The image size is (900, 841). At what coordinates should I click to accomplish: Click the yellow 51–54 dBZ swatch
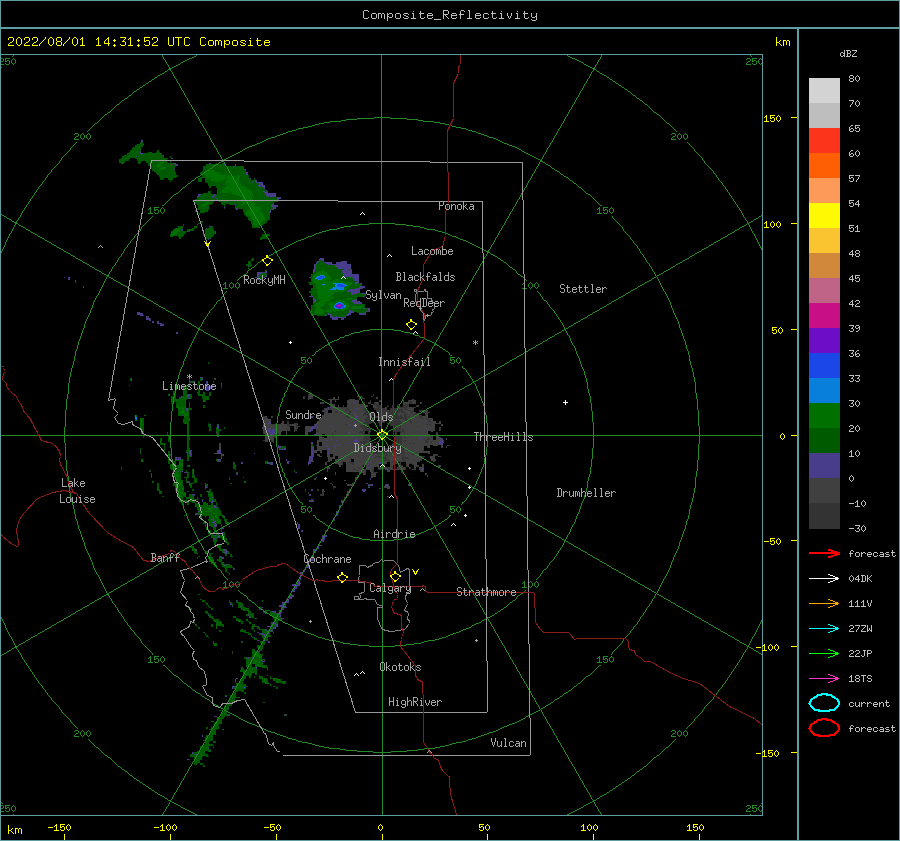[824, 215]
